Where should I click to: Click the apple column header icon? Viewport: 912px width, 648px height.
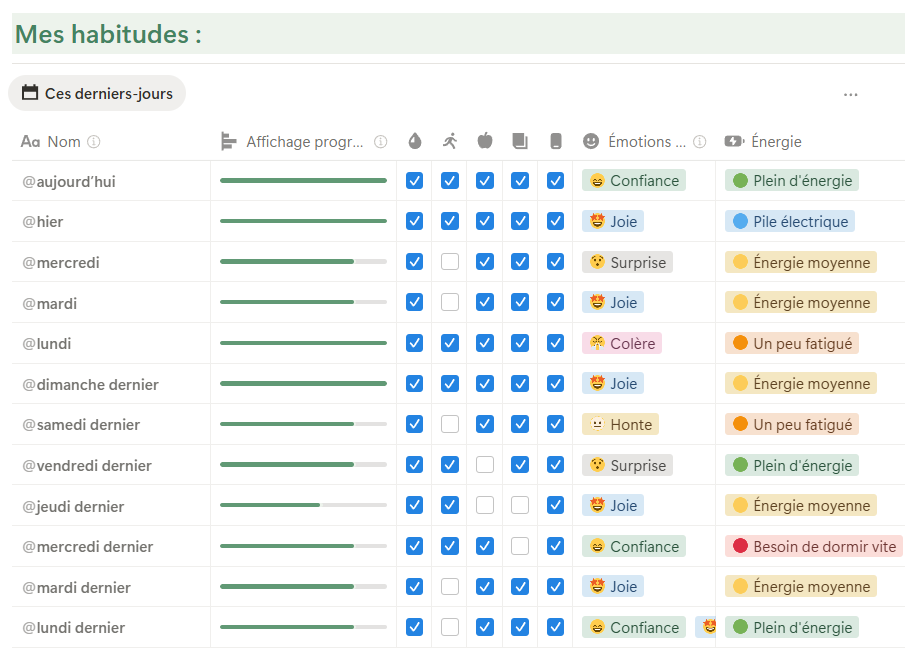coord(485,141)
